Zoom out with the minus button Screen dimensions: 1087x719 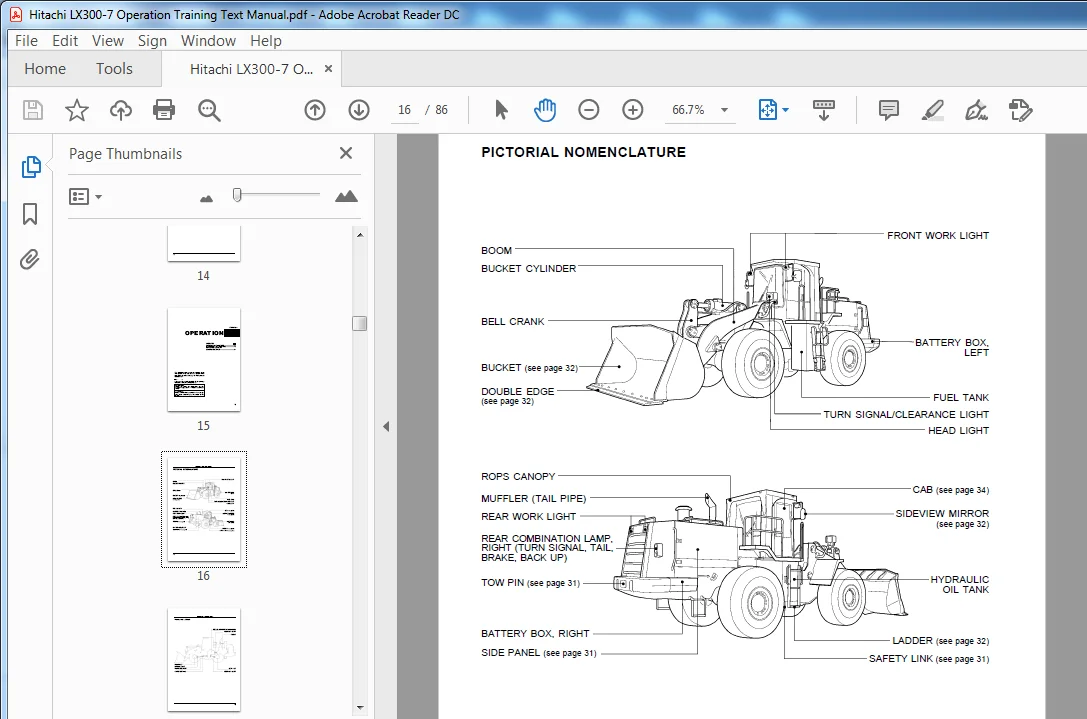589,110
